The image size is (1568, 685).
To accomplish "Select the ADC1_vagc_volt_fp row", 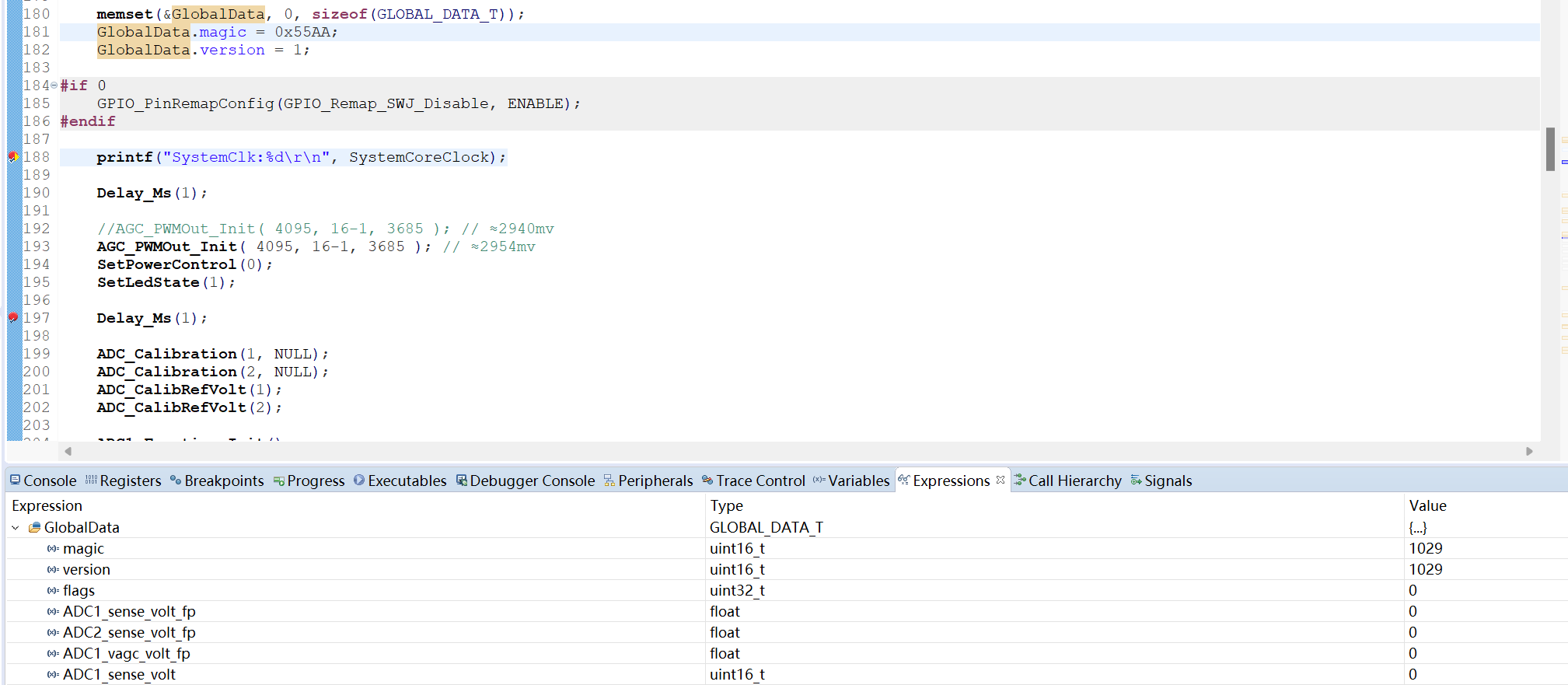I will 787,653.
